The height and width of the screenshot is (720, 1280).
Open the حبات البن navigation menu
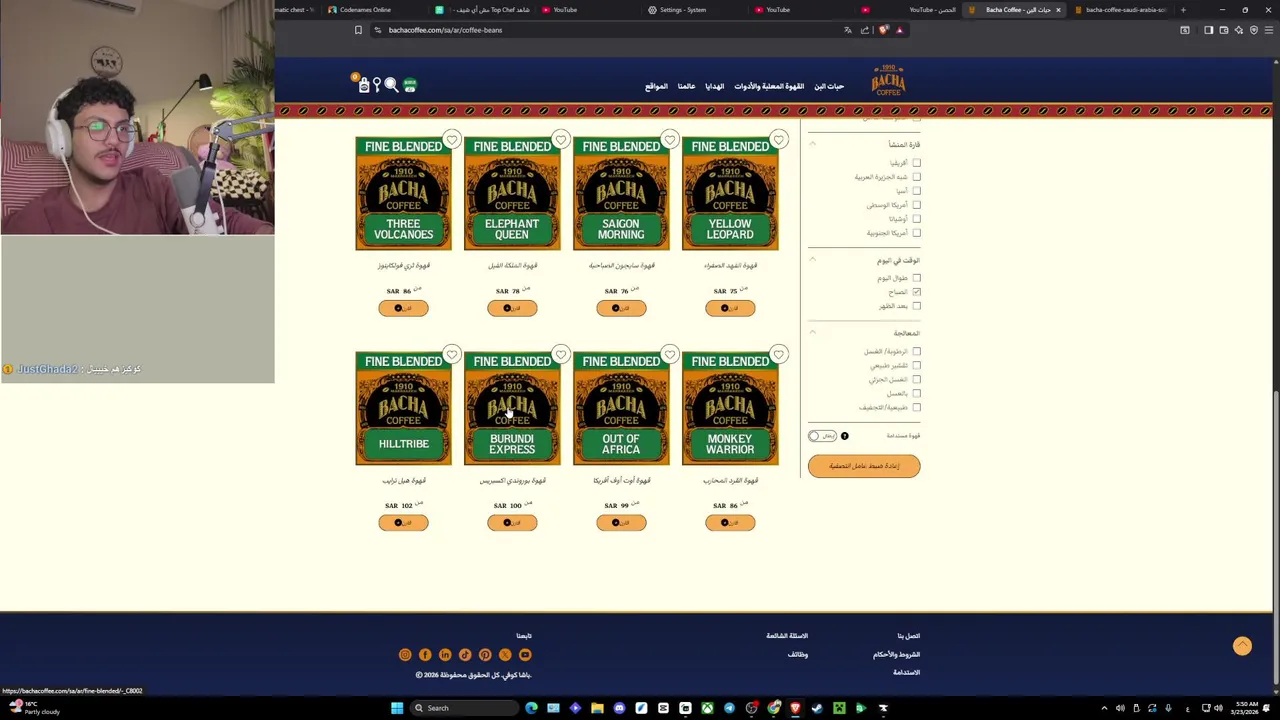pyautogui.click(x=829, y=86)
